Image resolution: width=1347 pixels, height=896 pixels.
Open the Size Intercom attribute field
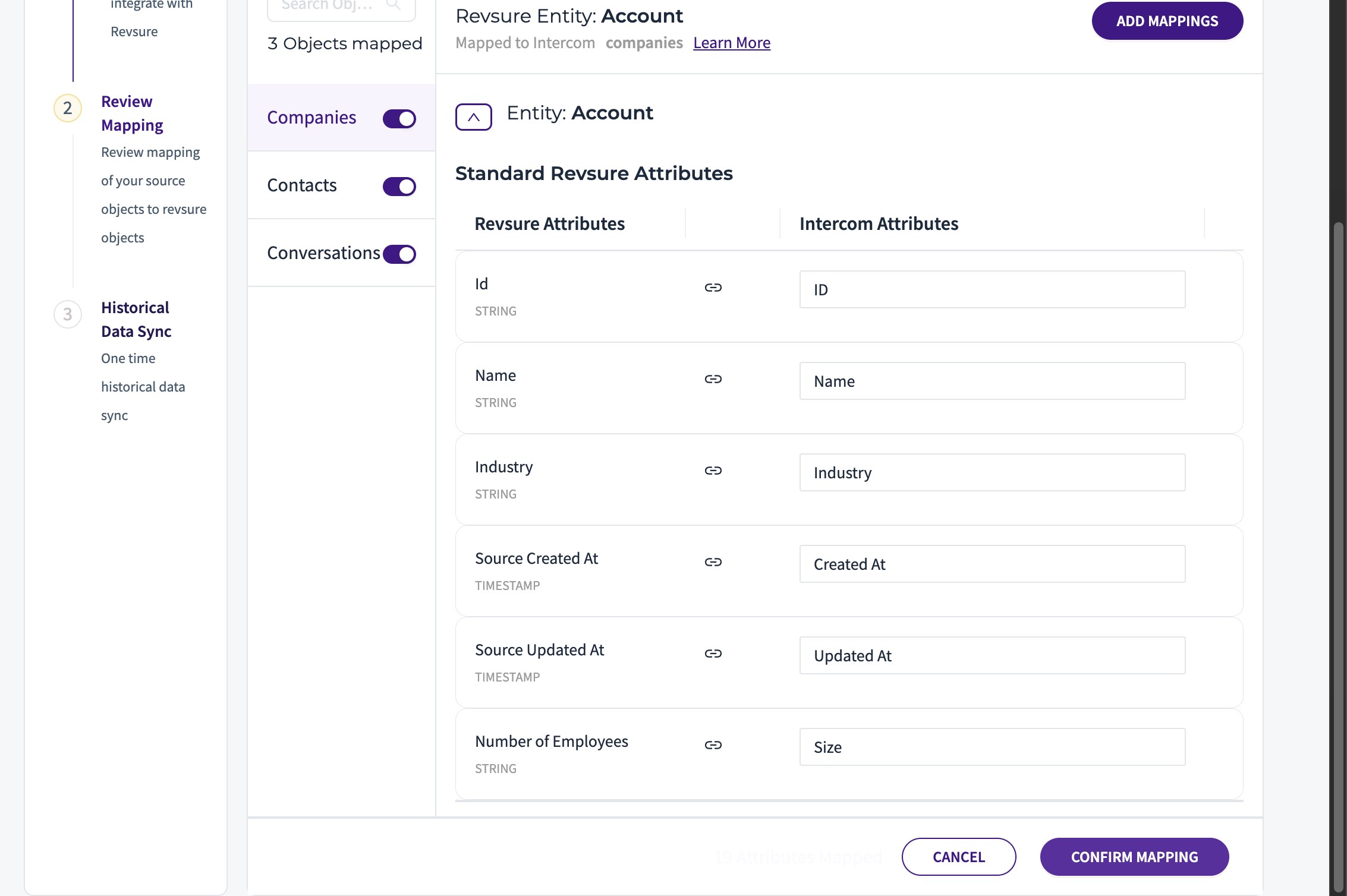tap(992, 747)
